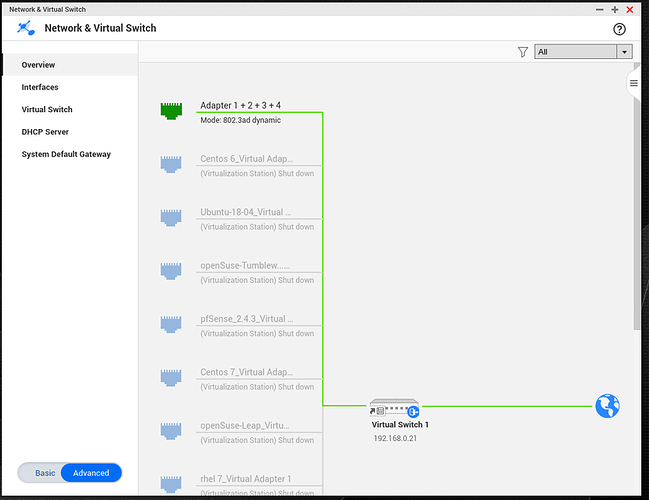Switch to Basic mode
The width and height of the screenshot is (649, 500).
[45, 473]
